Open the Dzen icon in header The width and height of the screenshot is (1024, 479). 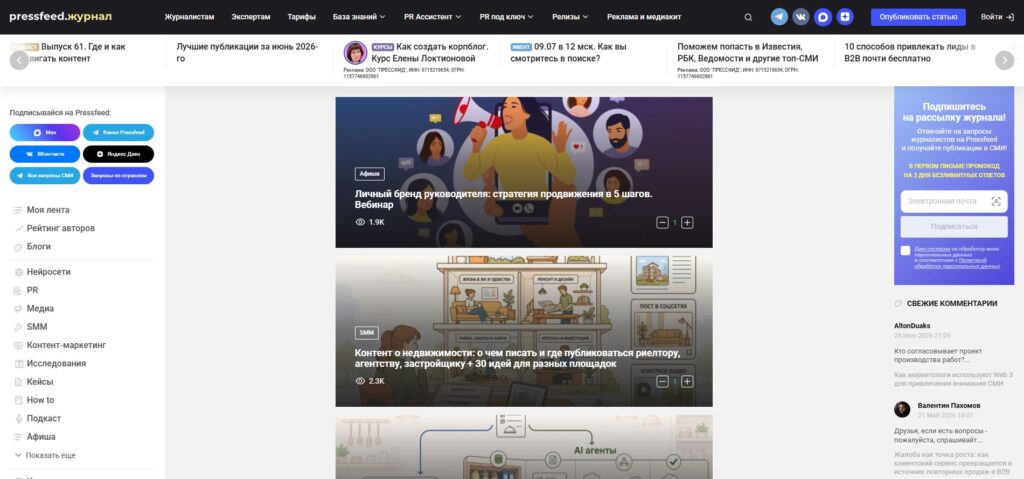coord(846,17)
